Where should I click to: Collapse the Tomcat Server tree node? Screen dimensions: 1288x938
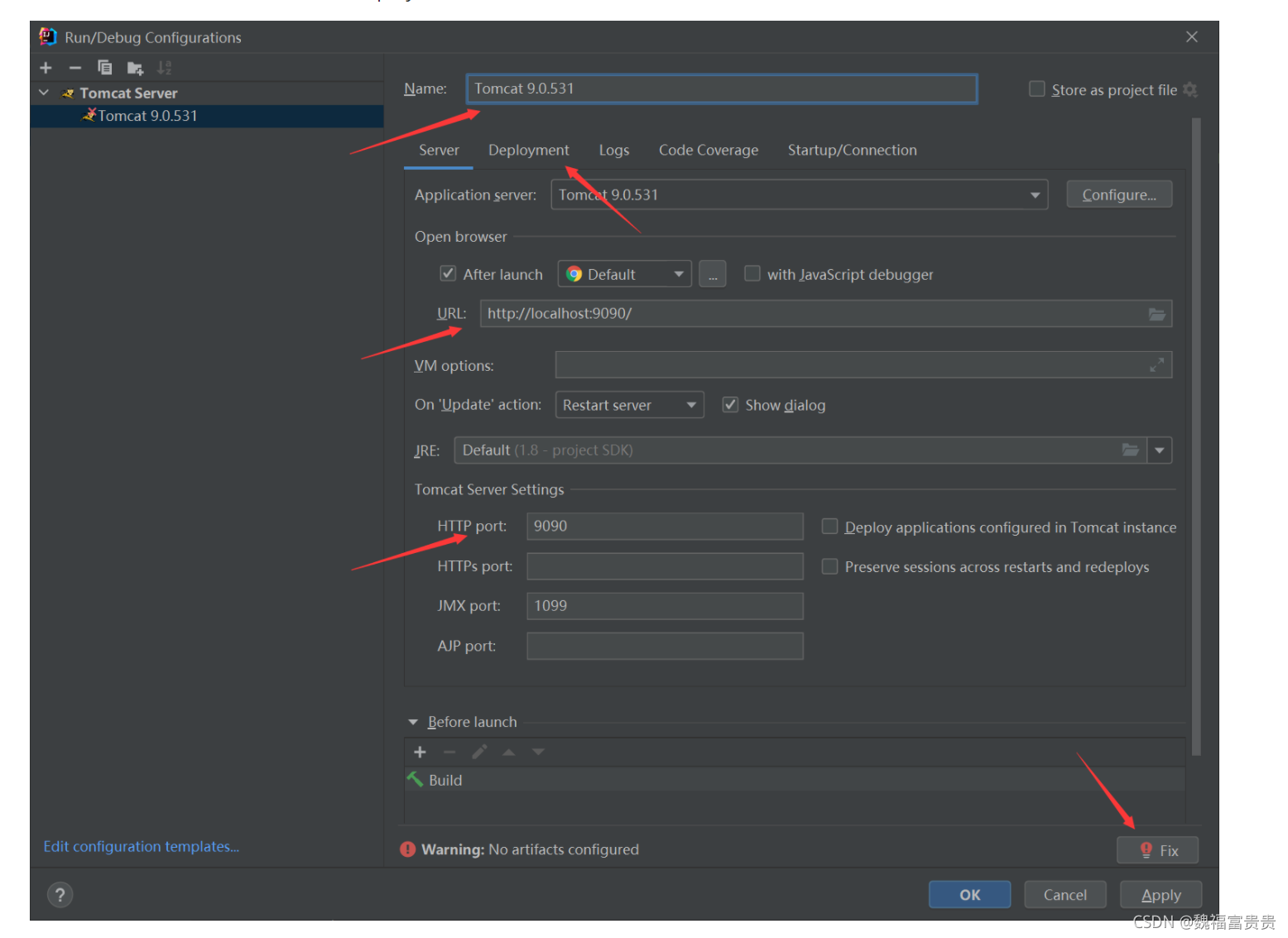[44, 93]
